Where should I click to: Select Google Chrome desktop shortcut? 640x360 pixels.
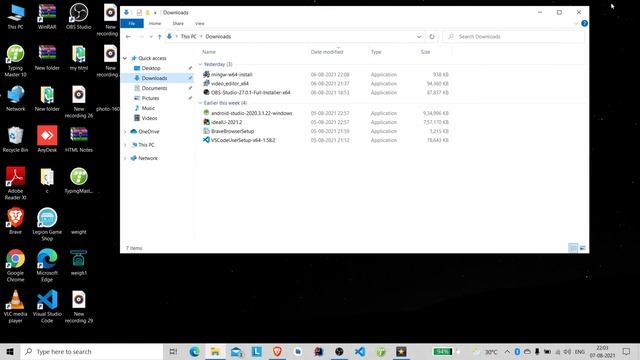(x=16, y=266)
